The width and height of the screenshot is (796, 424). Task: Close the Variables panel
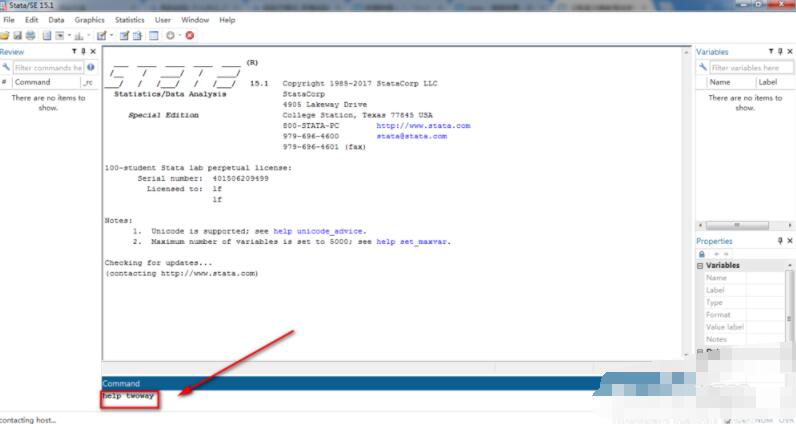[790, 51]
